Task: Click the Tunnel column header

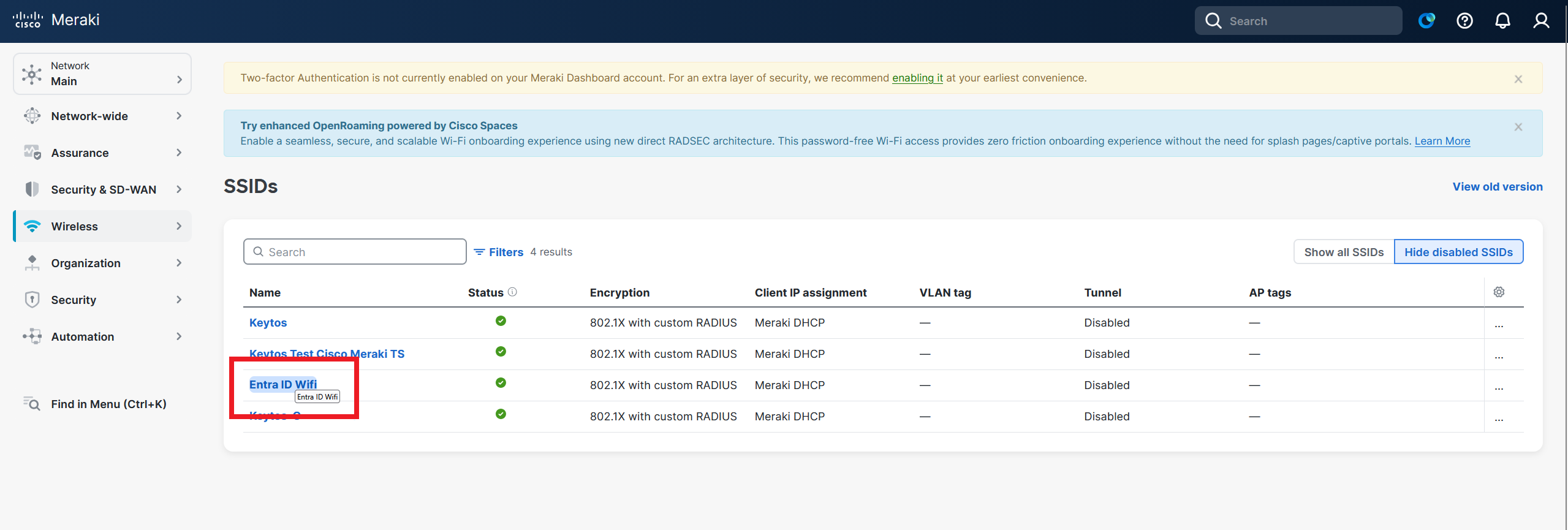Action: pyautogui.click(x=1103, y=293)
